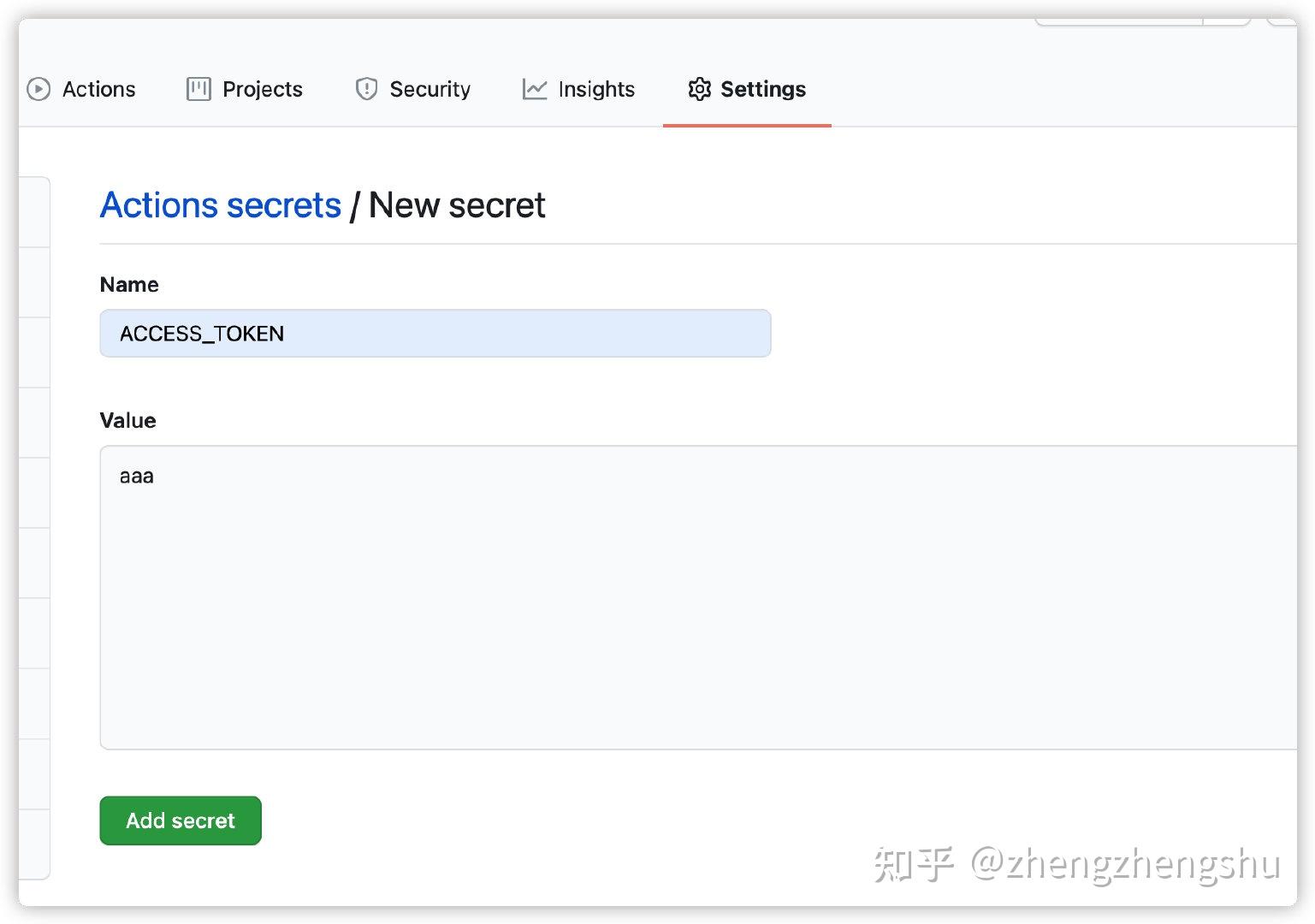Click the ACCESS_TOKEN name field
The height and width of the screenshot is (924, 1315).
(x=435, y=334)
